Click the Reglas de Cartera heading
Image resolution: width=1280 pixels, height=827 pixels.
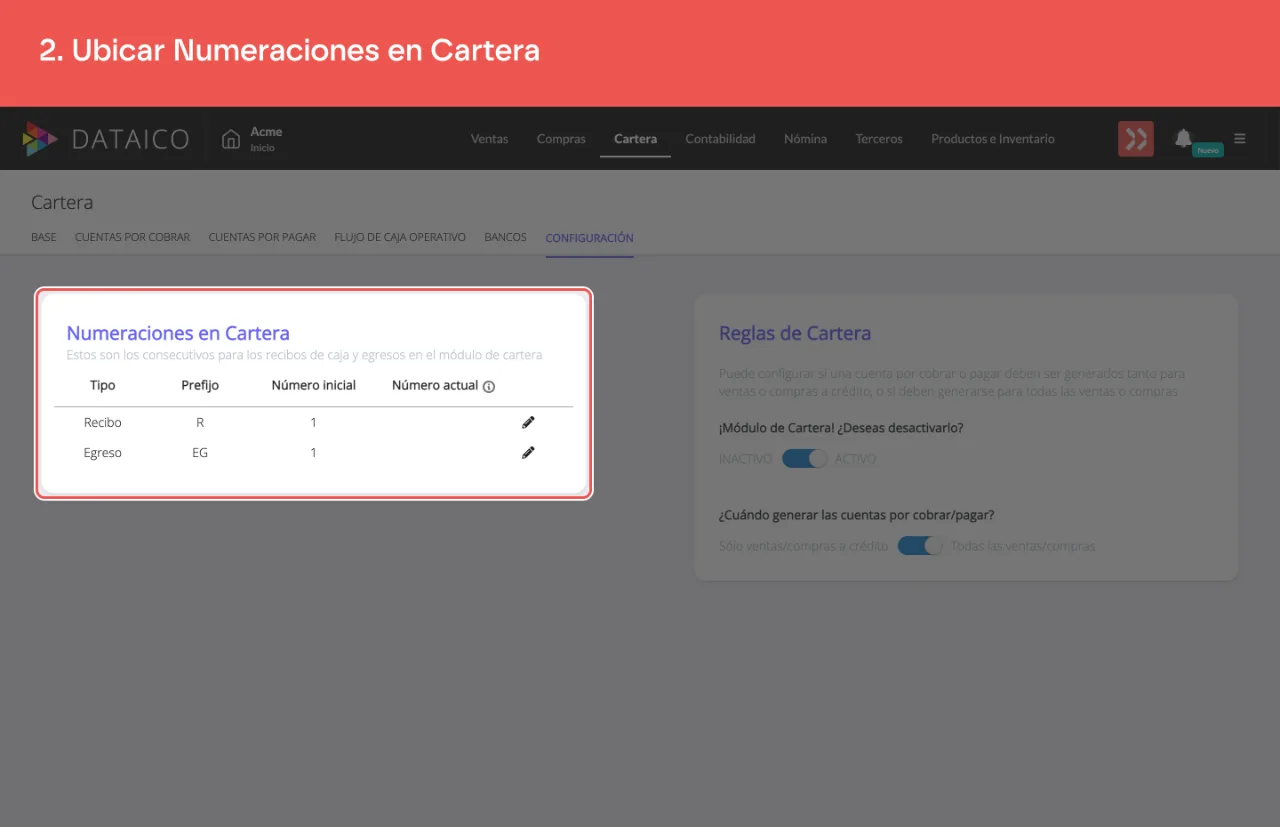[795, 333]
